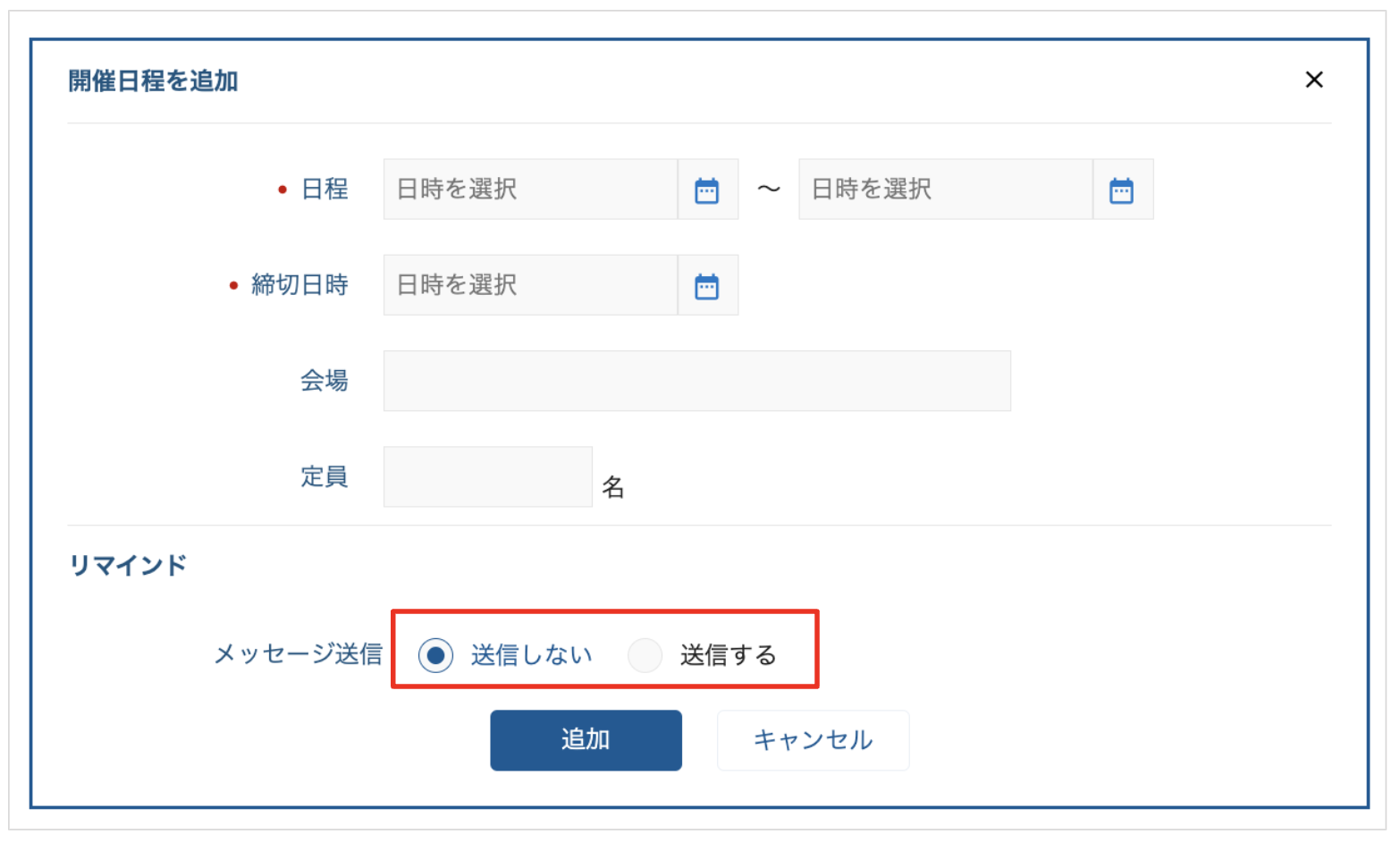Click the 締切日時 datetime input field
The image size is (1400, 842).
point(530,285)
